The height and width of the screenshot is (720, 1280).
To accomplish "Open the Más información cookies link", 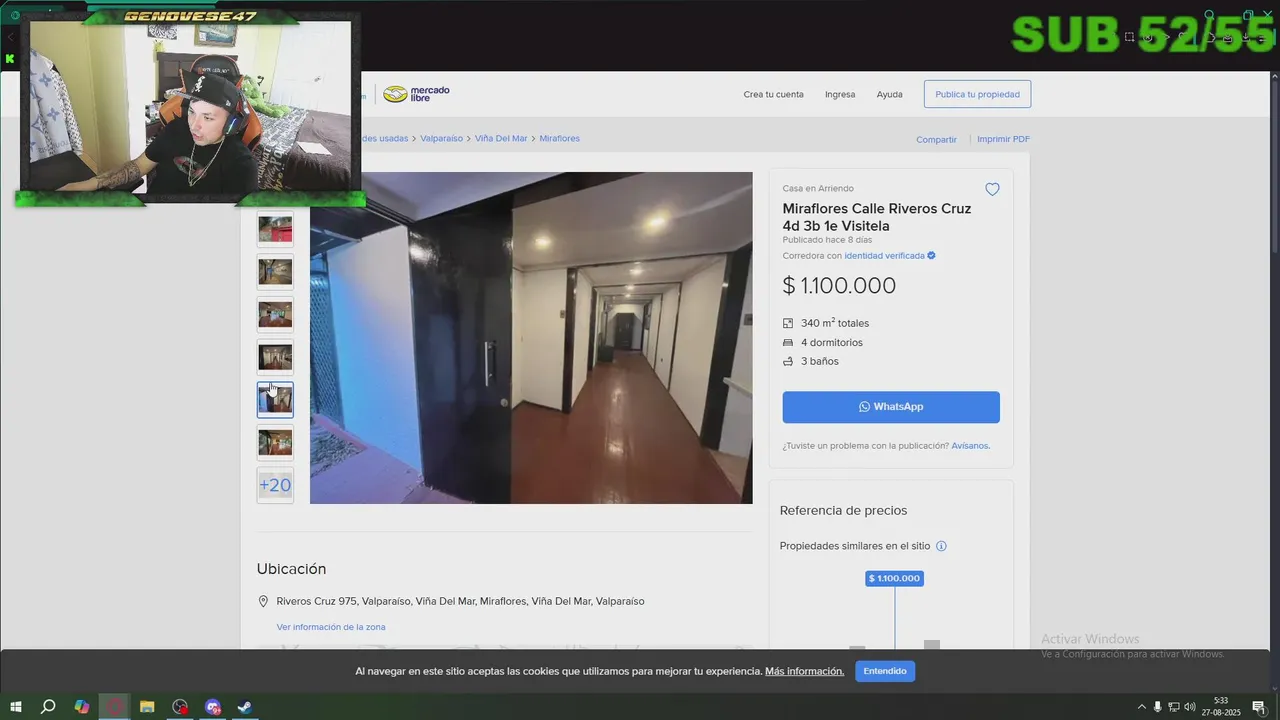I will [804, 671].
